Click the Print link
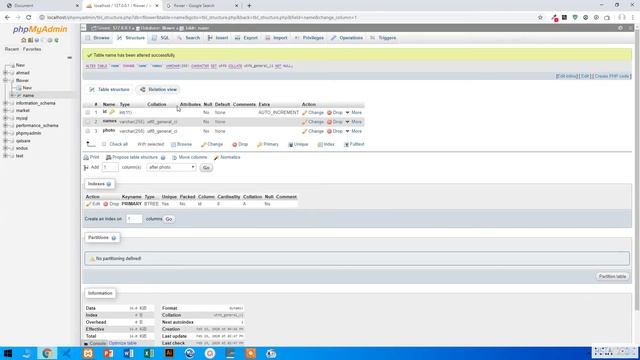This screenshot has height=360, width=640. [91, 157]
